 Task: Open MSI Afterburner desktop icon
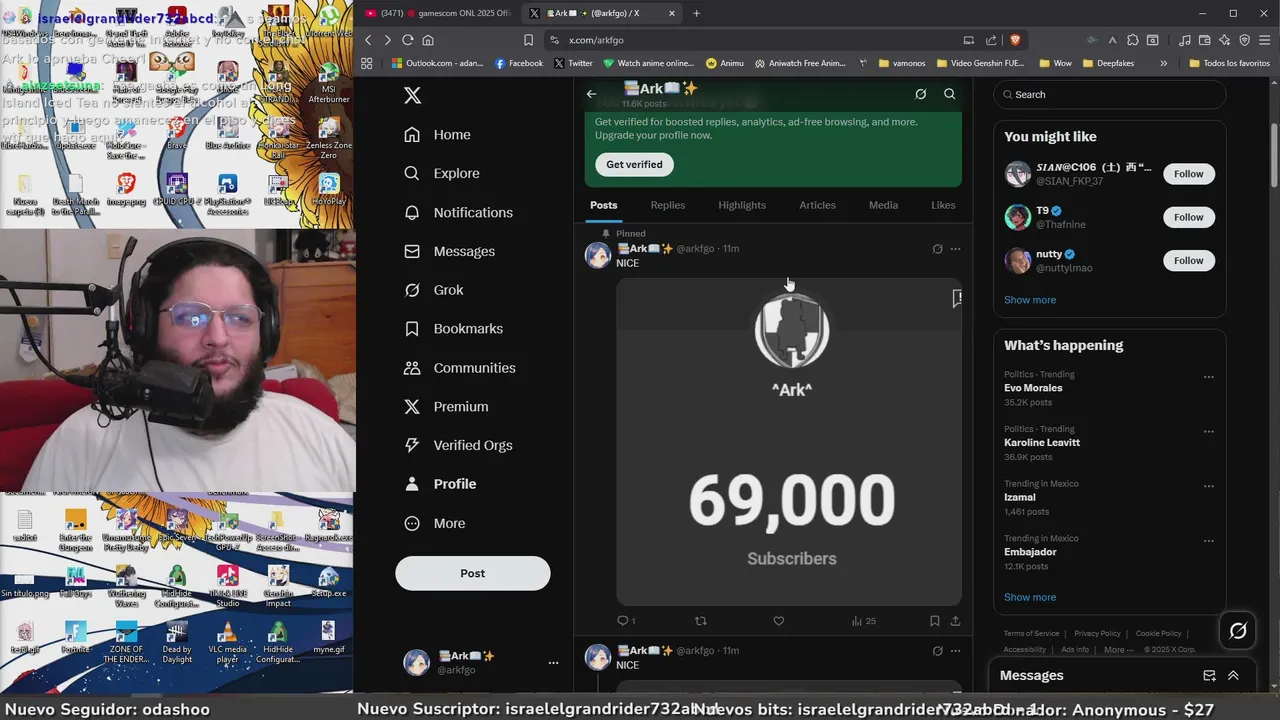pyautogui.click(x=328, y=85)
